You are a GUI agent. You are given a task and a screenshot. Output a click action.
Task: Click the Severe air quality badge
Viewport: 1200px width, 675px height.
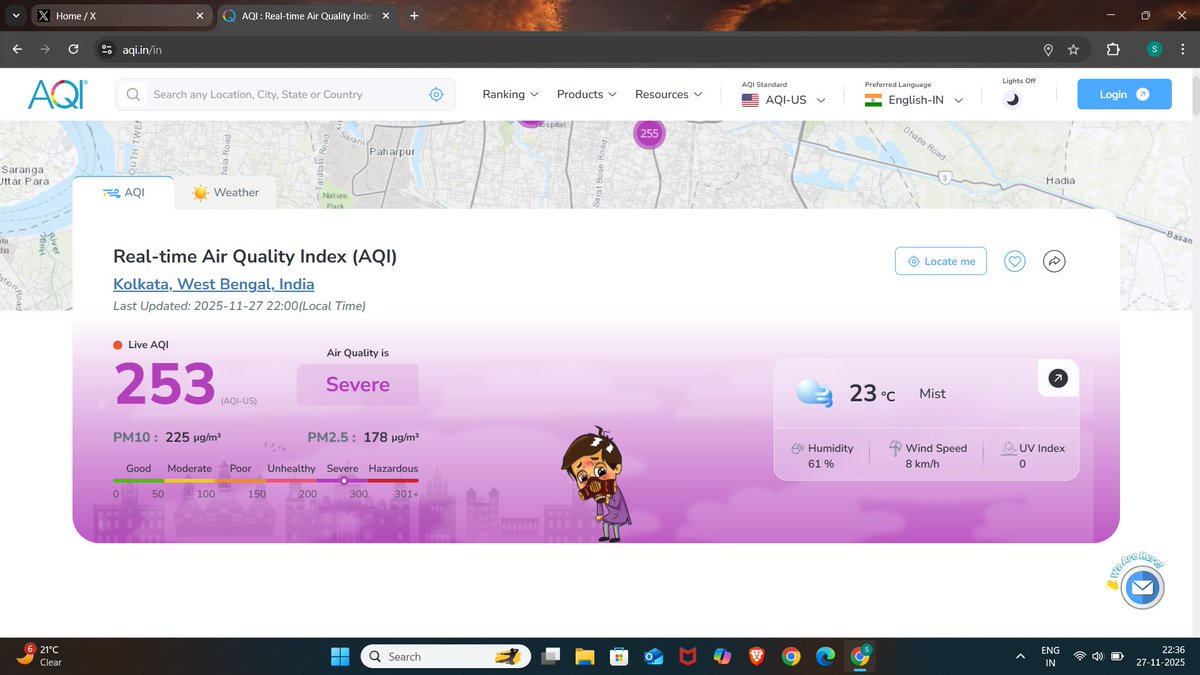pos(358,385)
